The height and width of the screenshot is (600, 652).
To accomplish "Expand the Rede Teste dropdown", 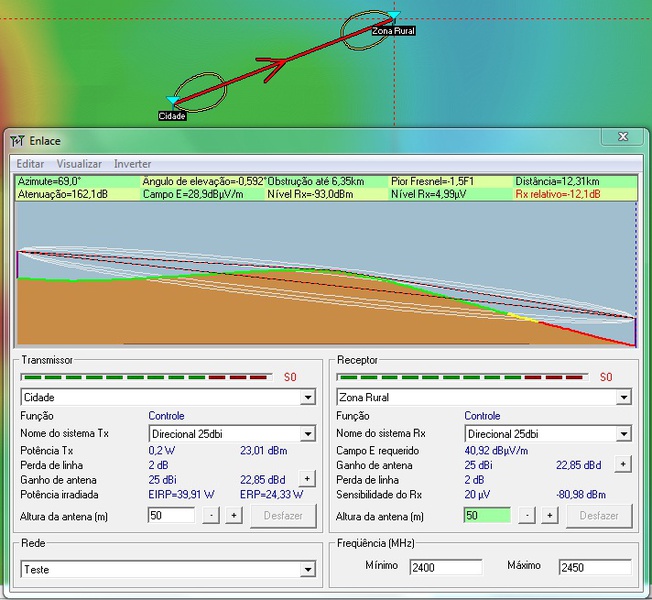I will (x=308, y=569).
